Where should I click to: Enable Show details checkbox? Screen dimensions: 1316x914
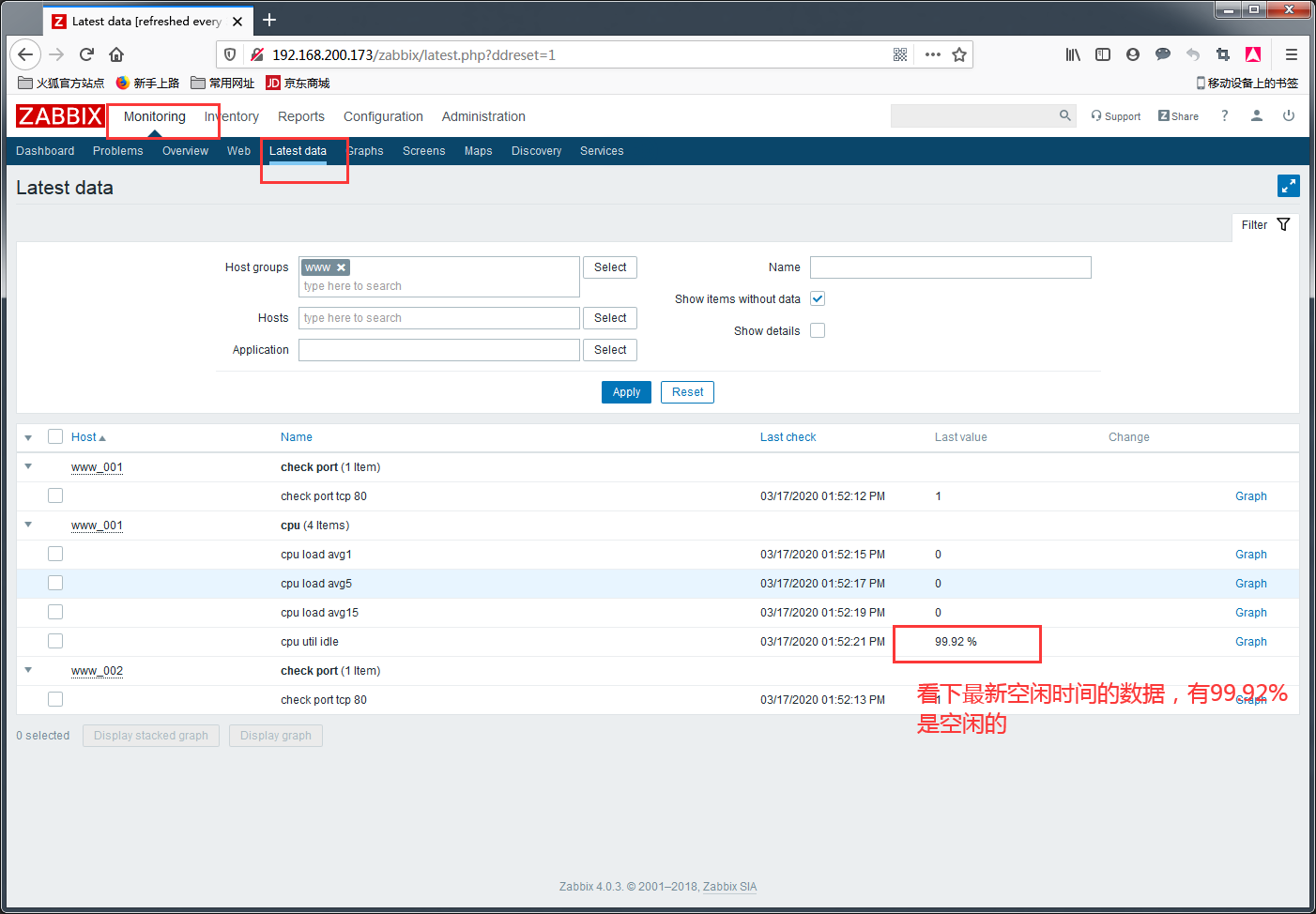[x=818, y=330]
